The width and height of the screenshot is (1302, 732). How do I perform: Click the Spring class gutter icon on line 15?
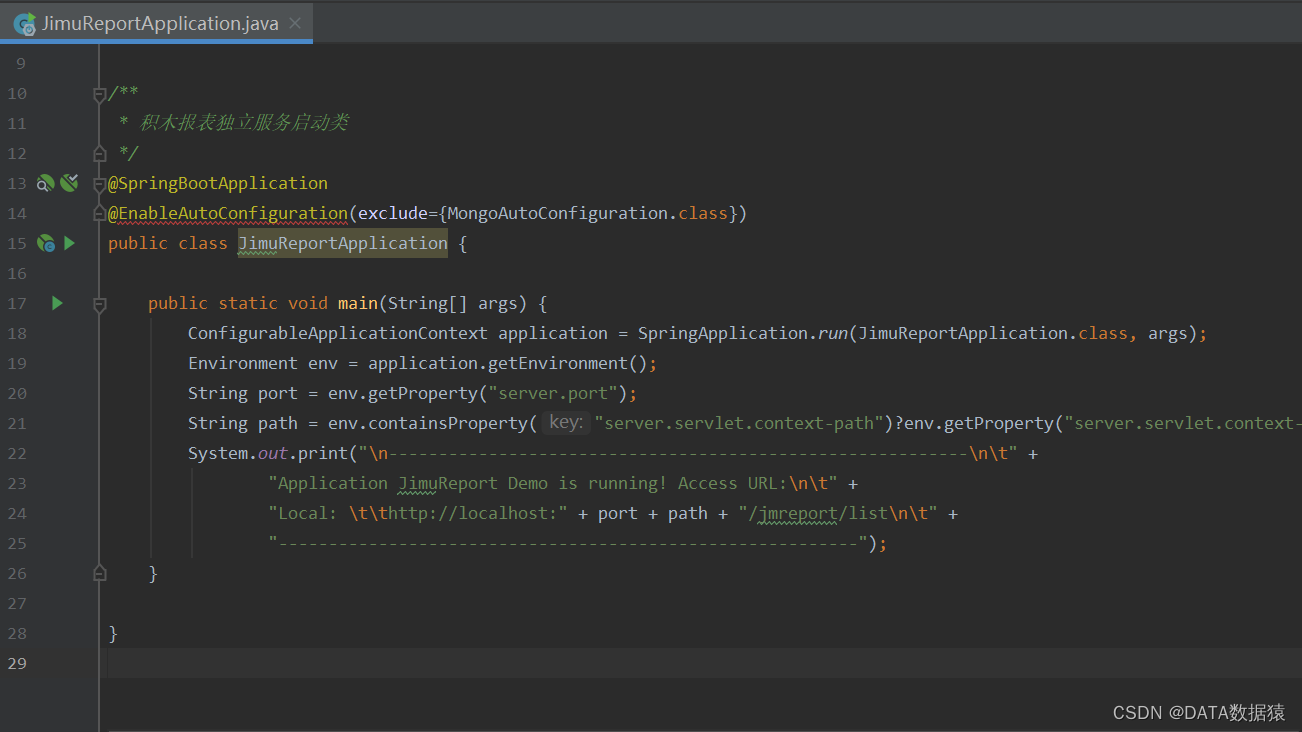[46, 243]
